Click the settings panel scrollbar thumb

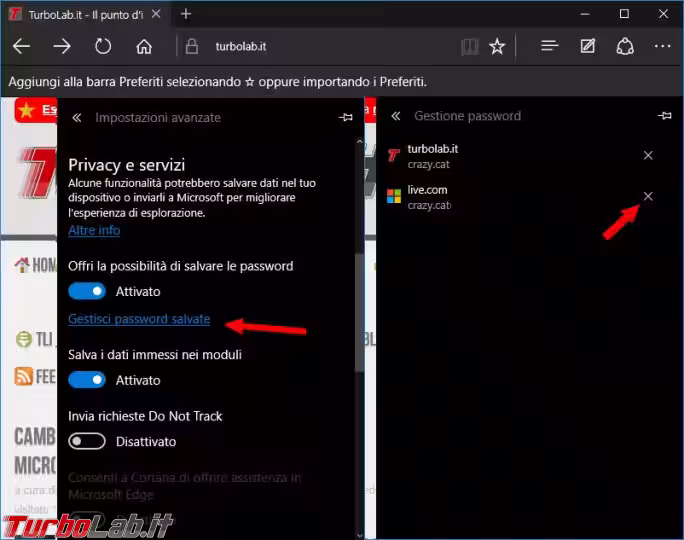[359, 312]
